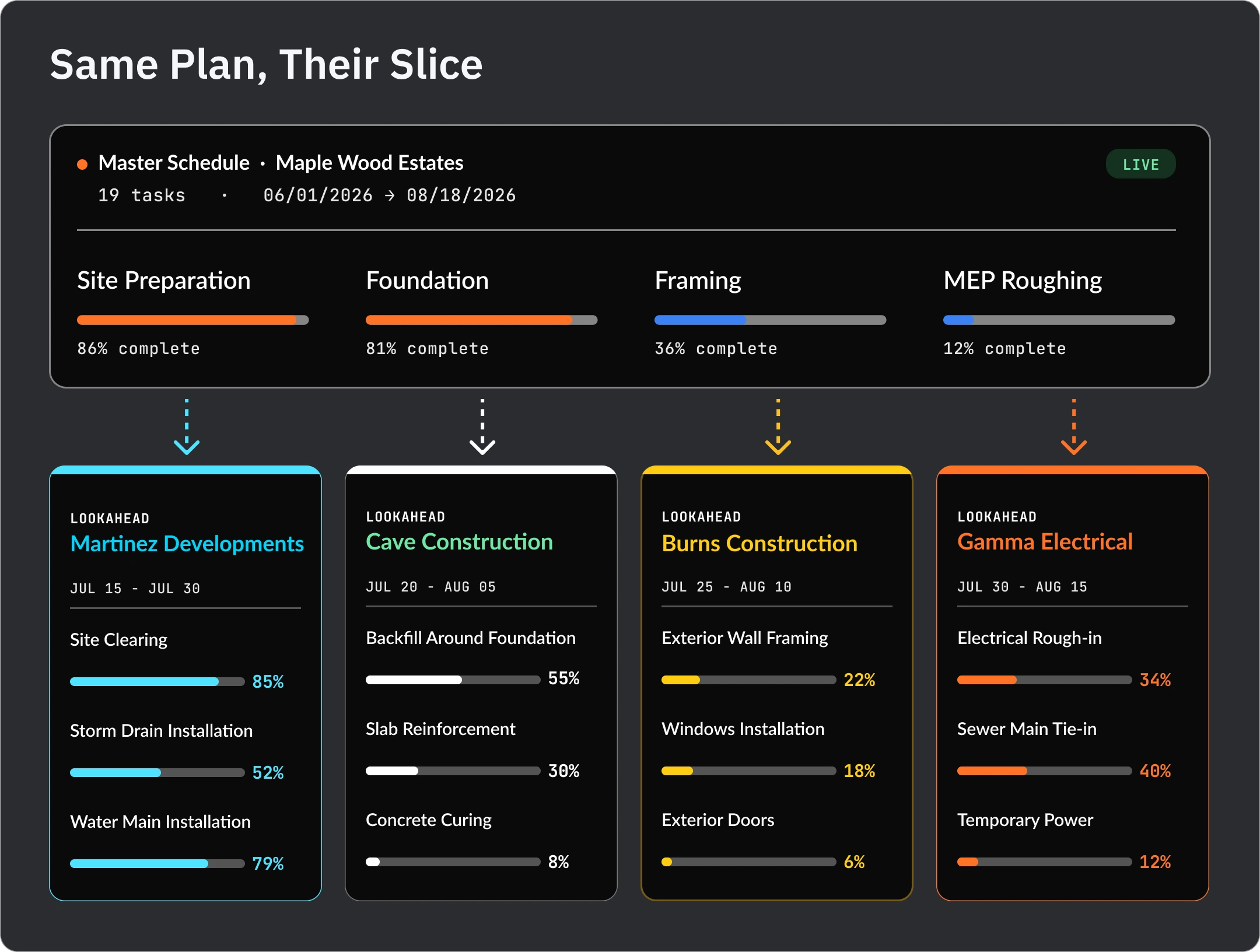Click the 'JUL 25 - AUG 10' date range
1260x952 pixels.
(726, 587)
